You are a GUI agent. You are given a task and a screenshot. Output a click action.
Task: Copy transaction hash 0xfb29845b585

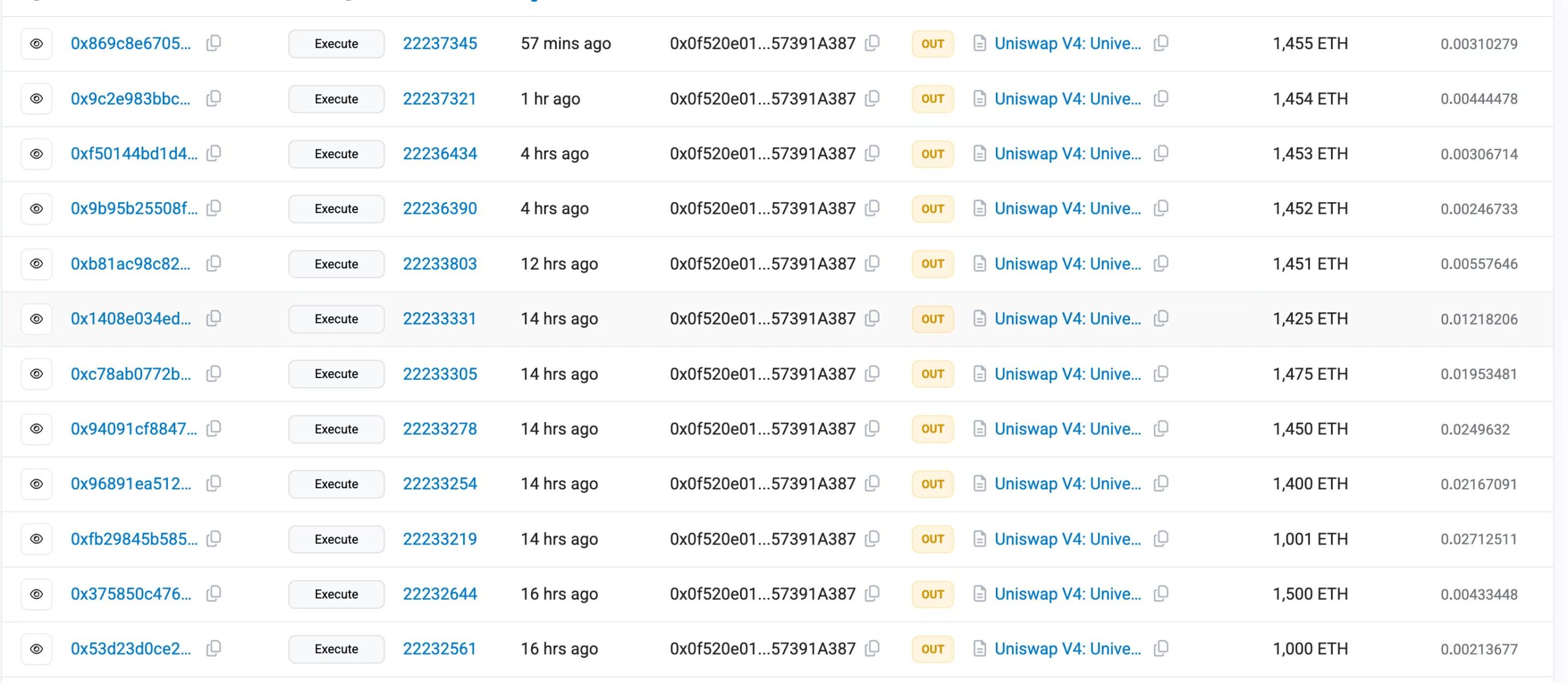(x=213, y=539)
